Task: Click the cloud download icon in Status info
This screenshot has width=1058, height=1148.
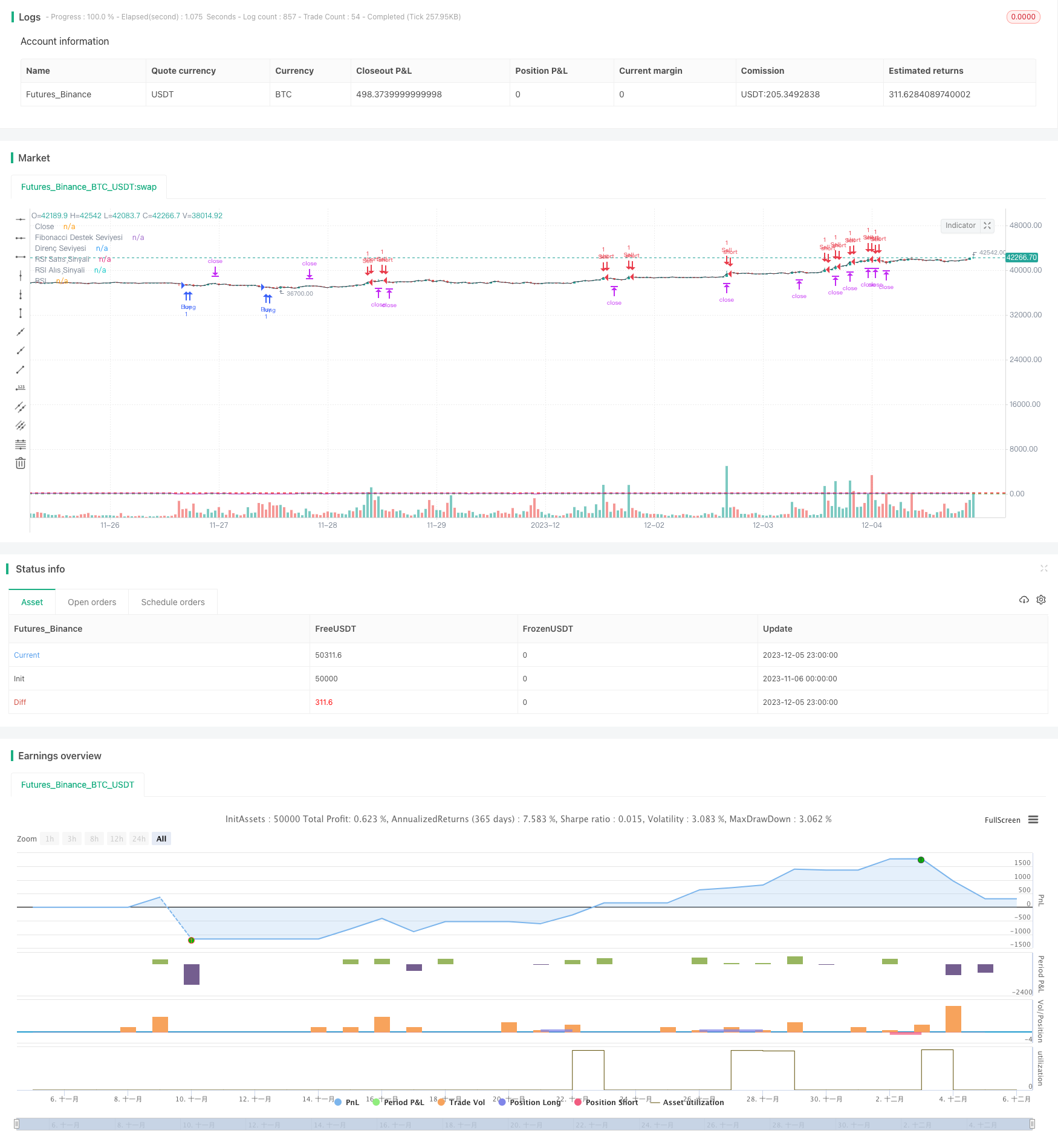Action: click(1024, 600)
